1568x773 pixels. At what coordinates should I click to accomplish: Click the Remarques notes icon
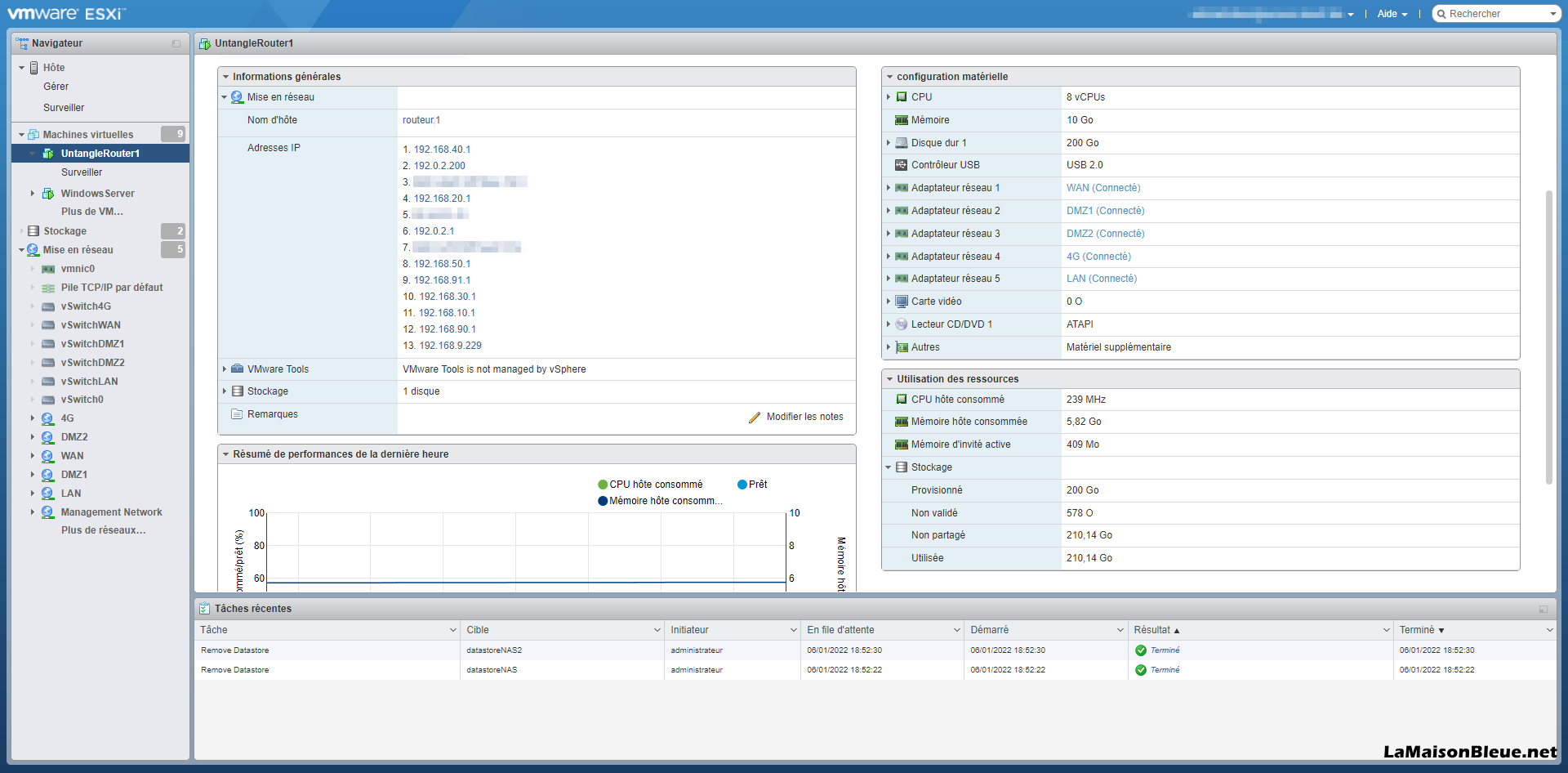tap(237, 414)
